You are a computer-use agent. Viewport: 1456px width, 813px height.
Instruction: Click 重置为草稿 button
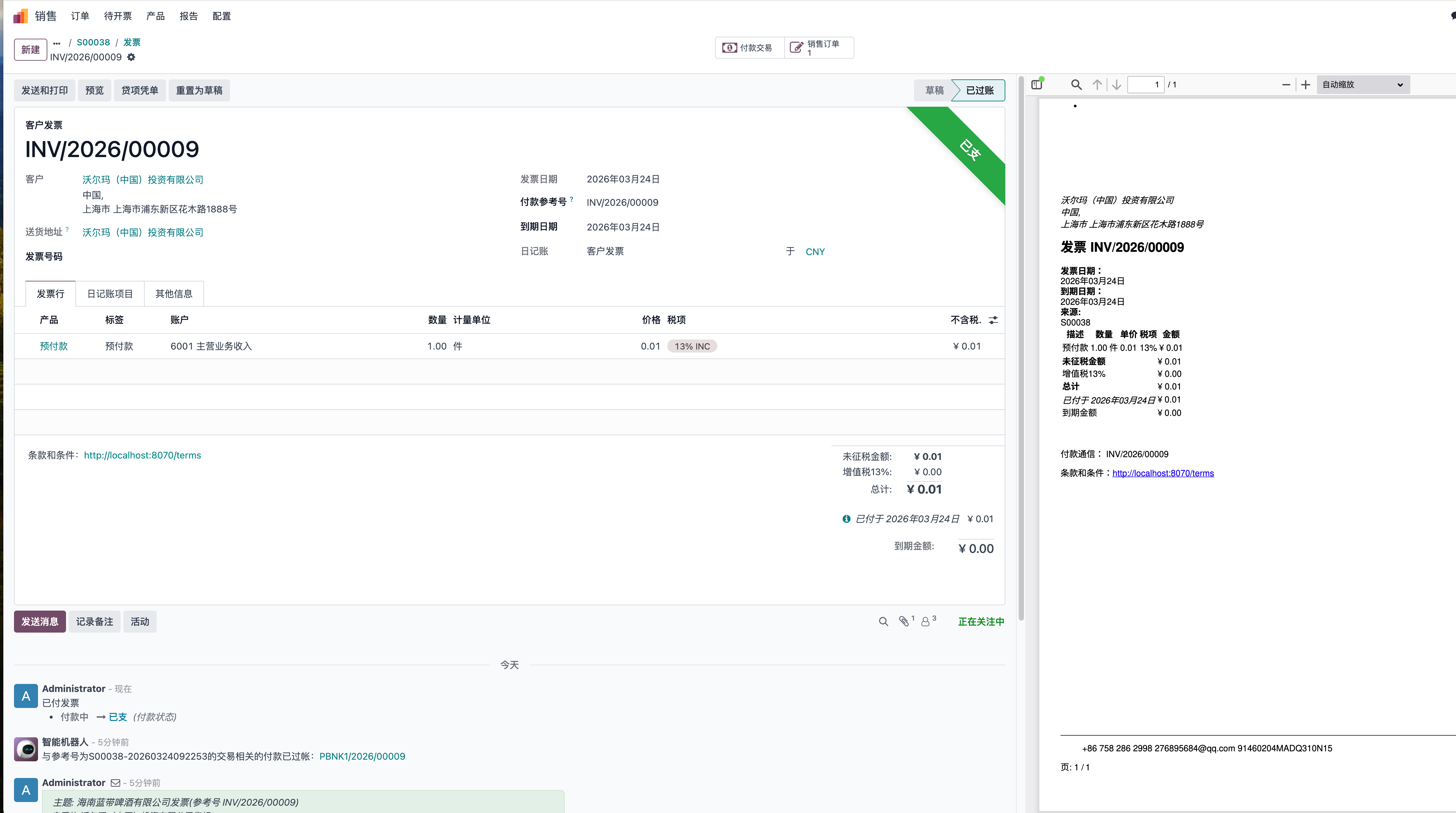(199, 90)
